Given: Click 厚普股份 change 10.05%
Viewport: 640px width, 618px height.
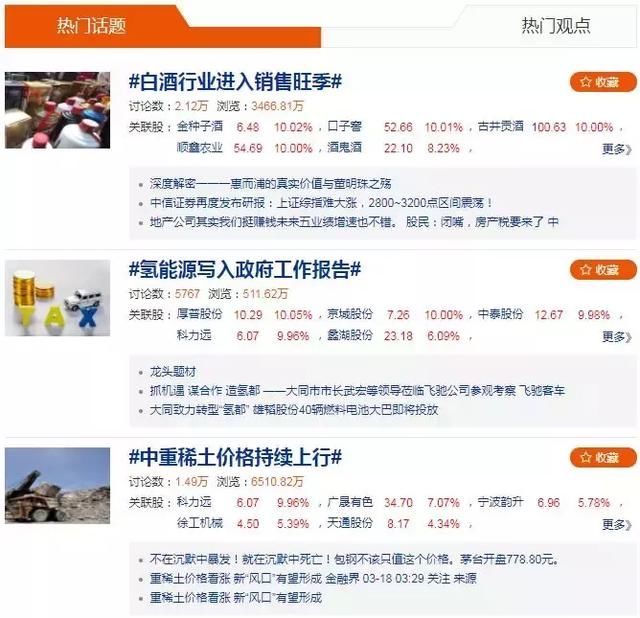Looking at the screenshot, I should pos(293,315).
